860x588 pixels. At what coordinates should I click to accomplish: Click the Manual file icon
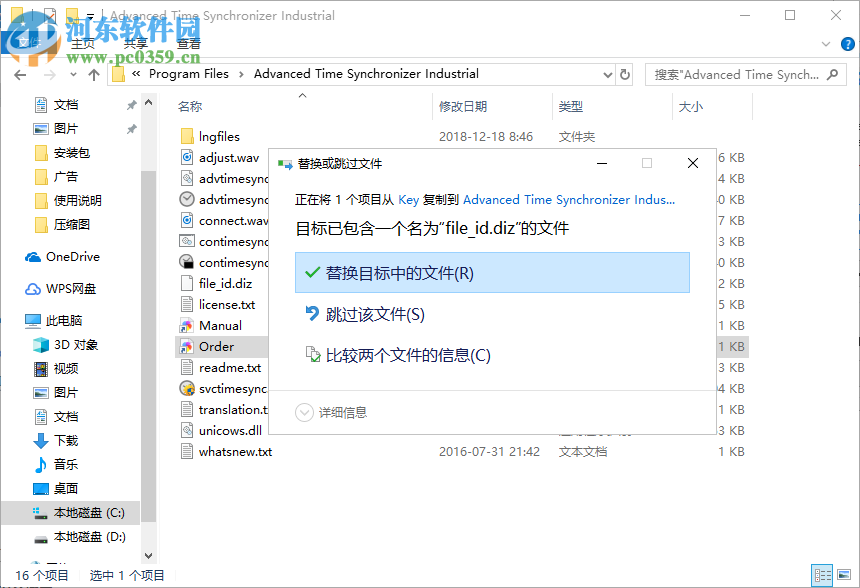click(186, 325)
